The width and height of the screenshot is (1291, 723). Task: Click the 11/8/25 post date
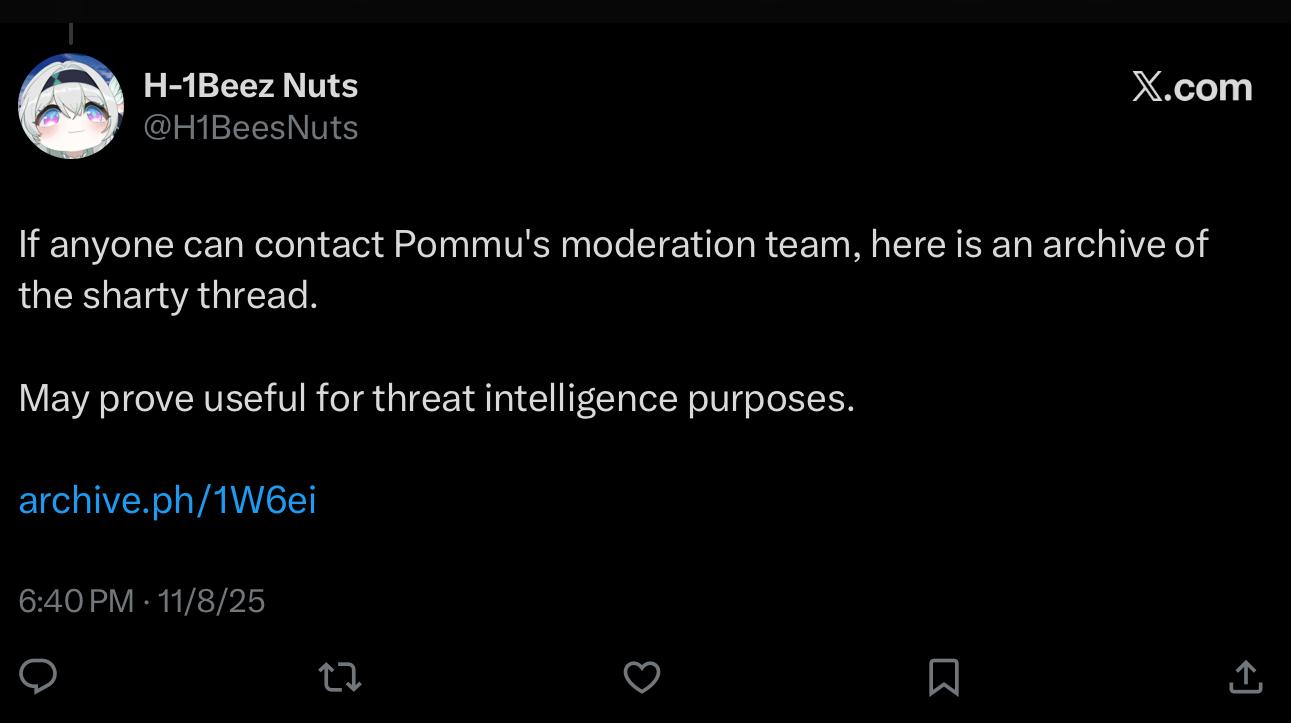click(211, 600)
